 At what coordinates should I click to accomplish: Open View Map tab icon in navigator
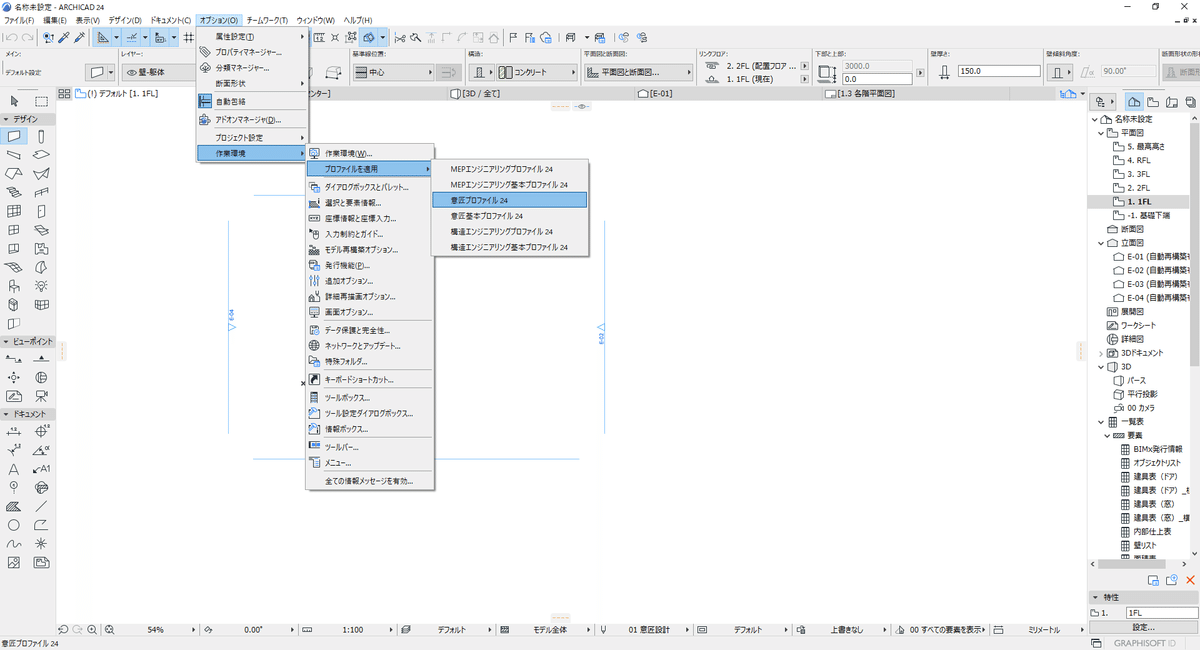[1152, 102]
